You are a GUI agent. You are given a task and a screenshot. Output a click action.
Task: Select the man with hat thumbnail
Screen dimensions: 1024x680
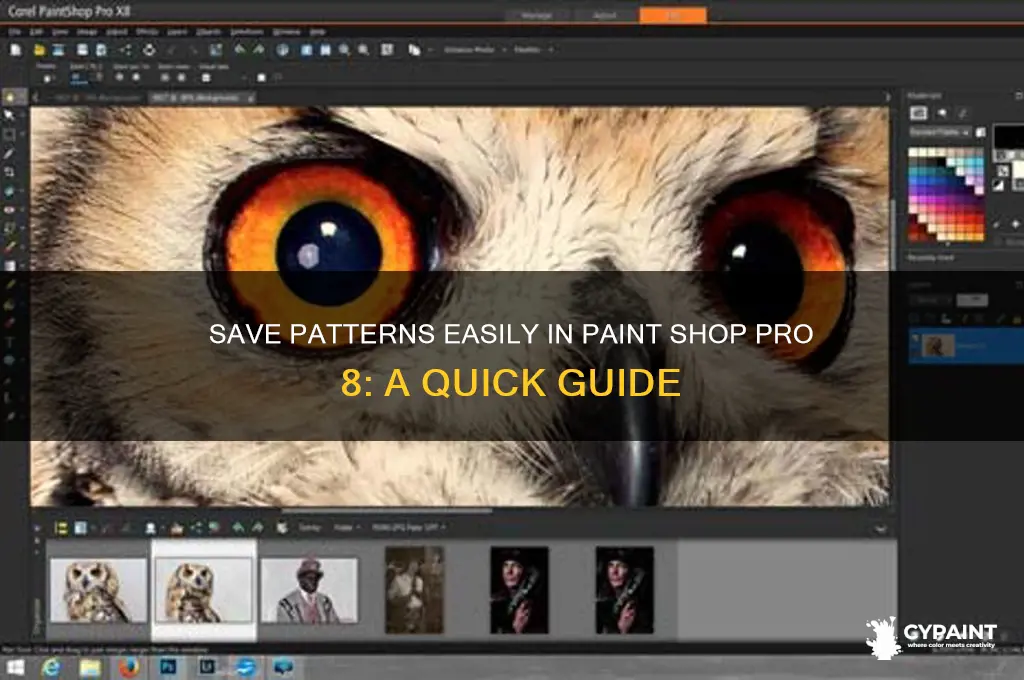[309, 590]
